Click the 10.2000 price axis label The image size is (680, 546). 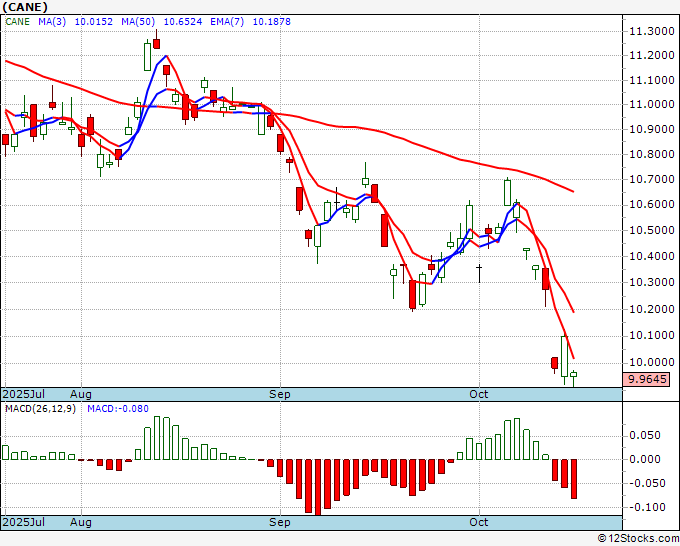pos(652,309)
